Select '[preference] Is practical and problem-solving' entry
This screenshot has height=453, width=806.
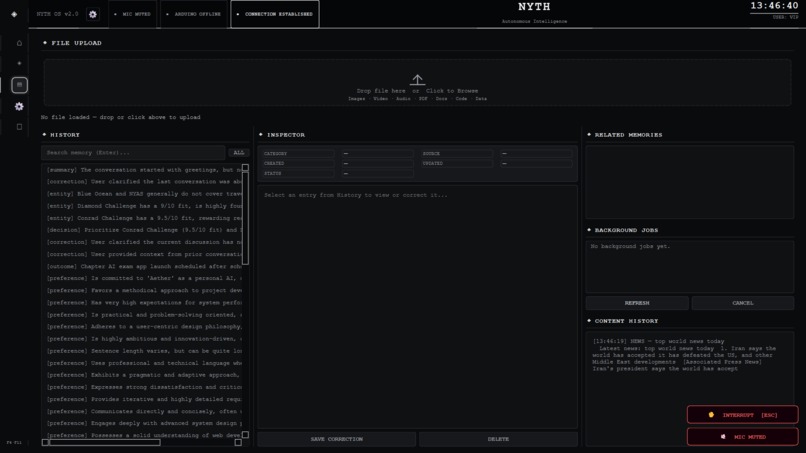(142, 315)
